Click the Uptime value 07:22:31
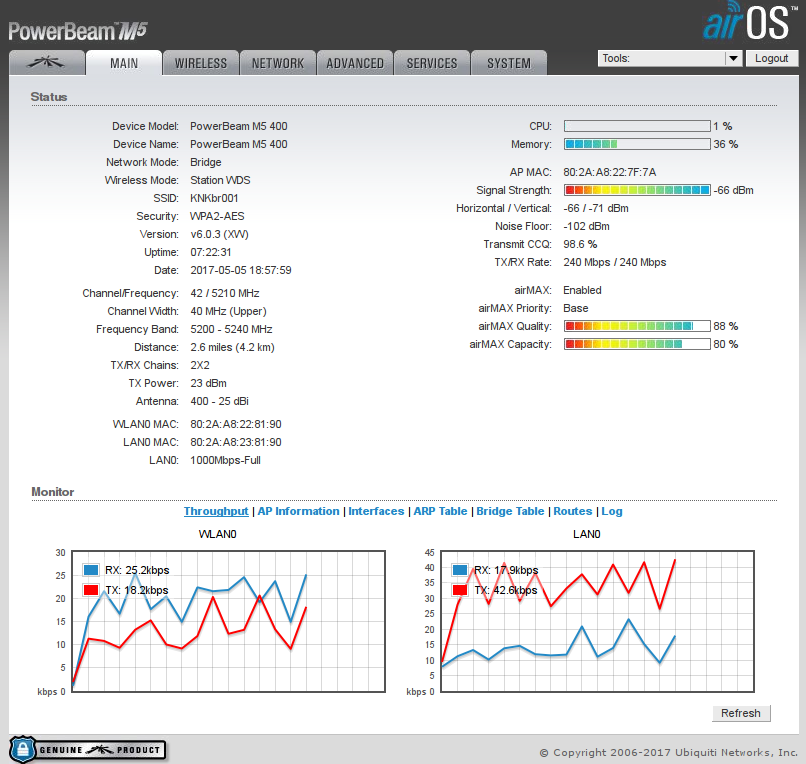This screenshot has width=806, height=764. pyautogui.click(x=211, y=252)
